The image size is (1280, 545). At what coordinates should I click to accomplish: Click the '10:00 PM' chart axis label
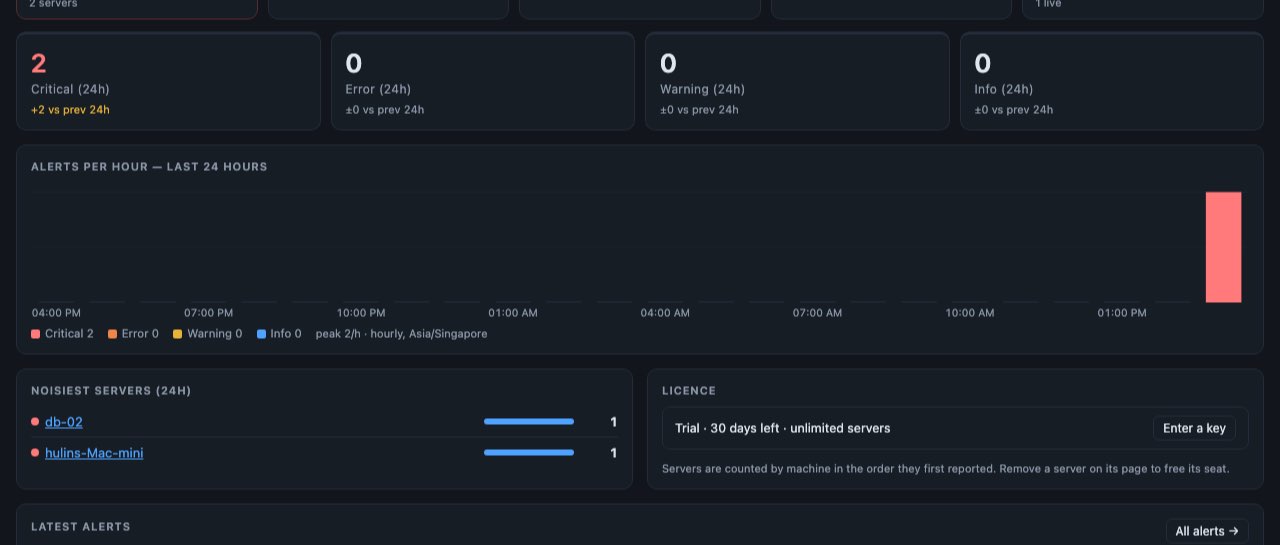tap(361, 313)
